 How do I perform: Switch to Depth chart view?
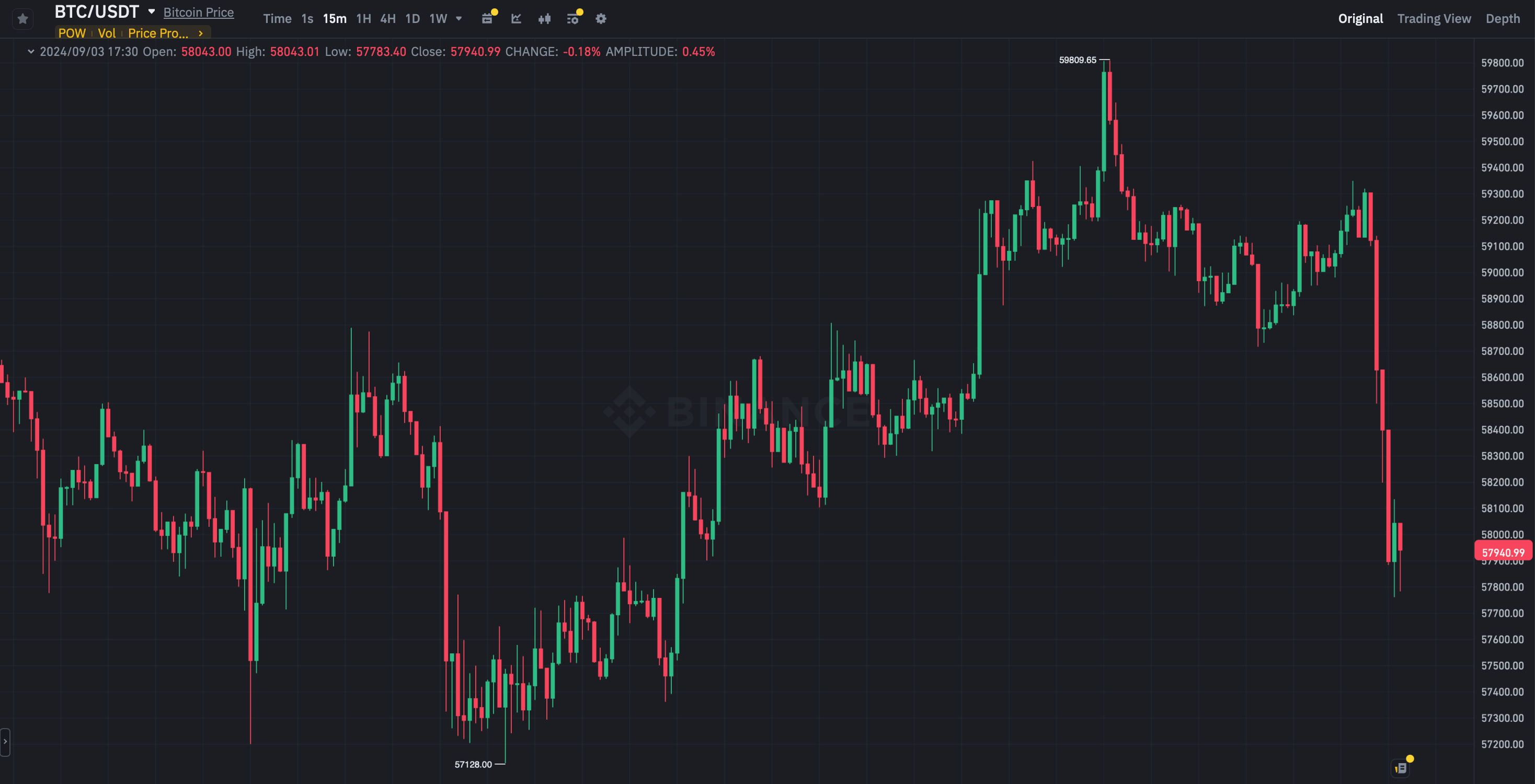tap(1502, 18)
